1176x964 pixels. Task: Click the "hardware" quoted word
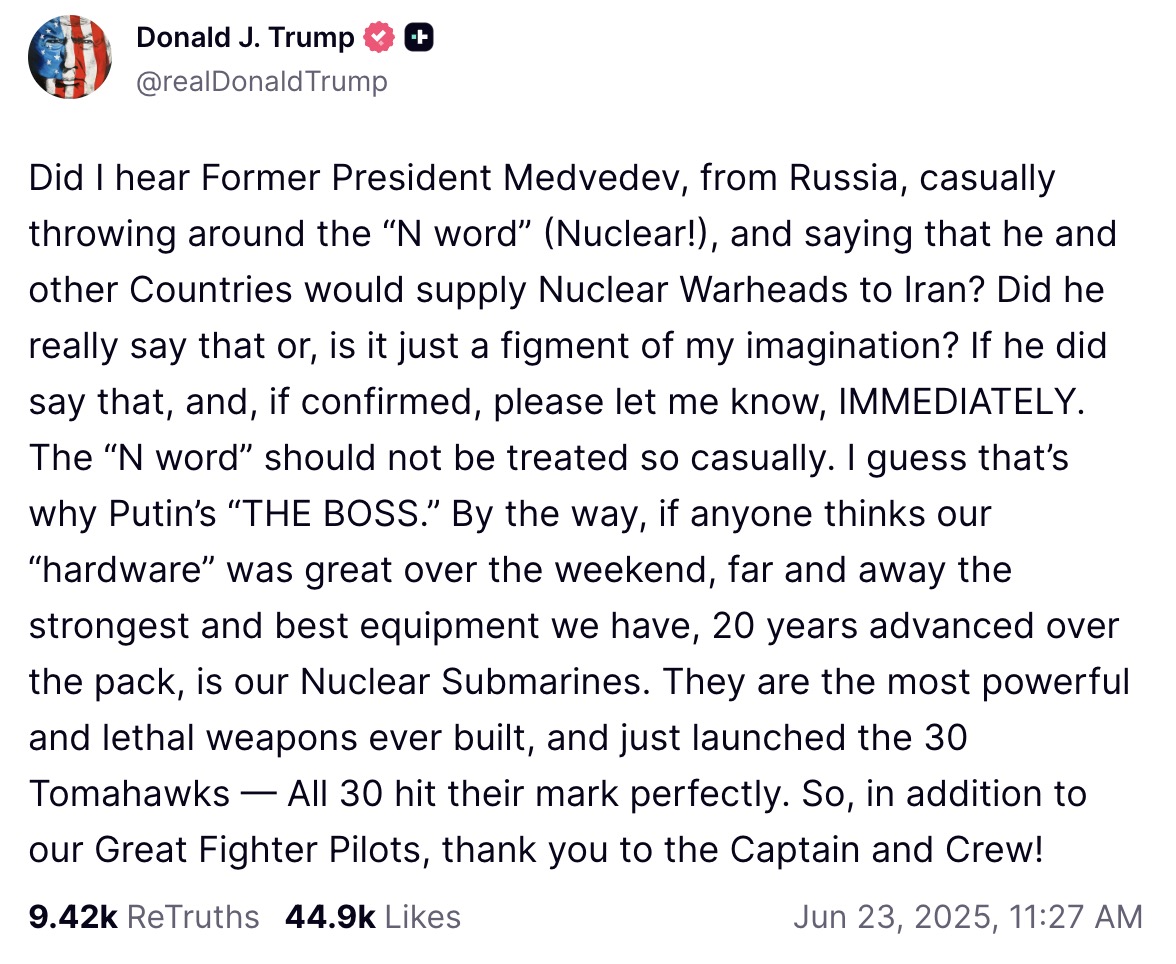tap(120, 570)
